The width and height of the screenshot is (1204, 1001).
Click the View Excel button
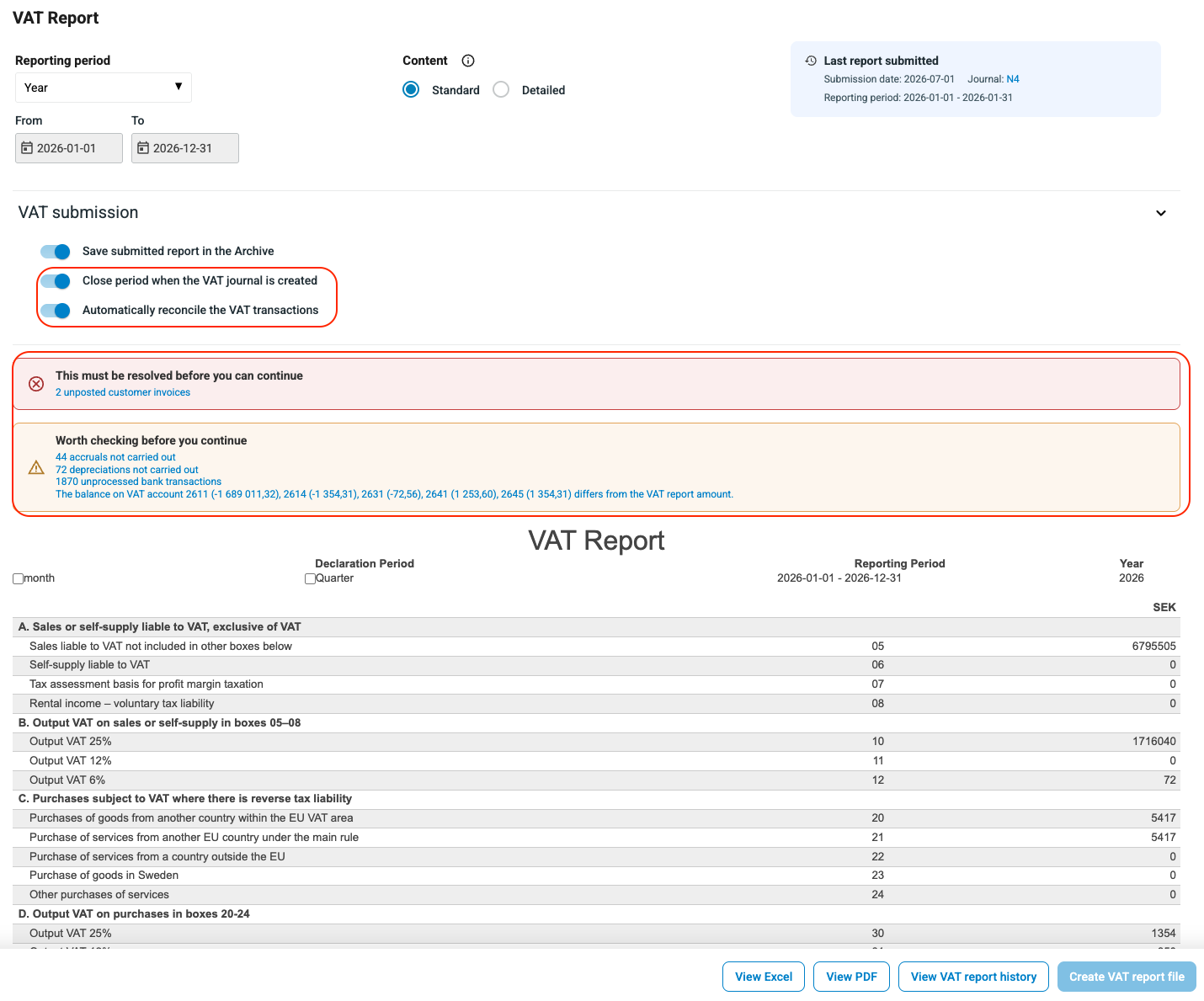click(764, 977)
